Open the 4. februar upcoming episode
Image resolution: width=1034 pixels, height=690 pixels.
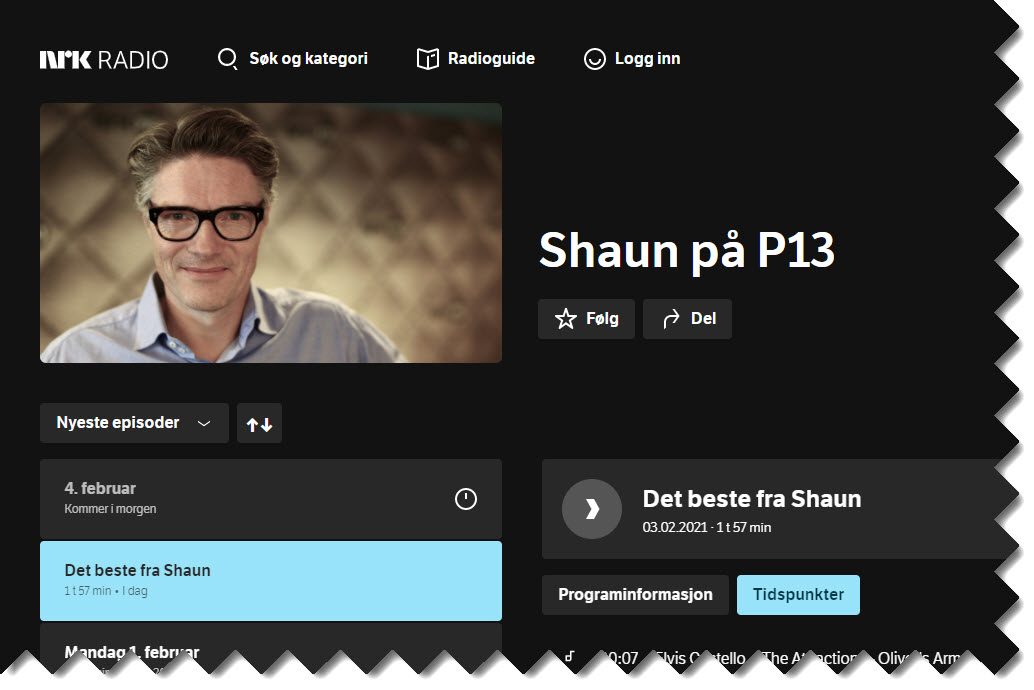(271, 499)
